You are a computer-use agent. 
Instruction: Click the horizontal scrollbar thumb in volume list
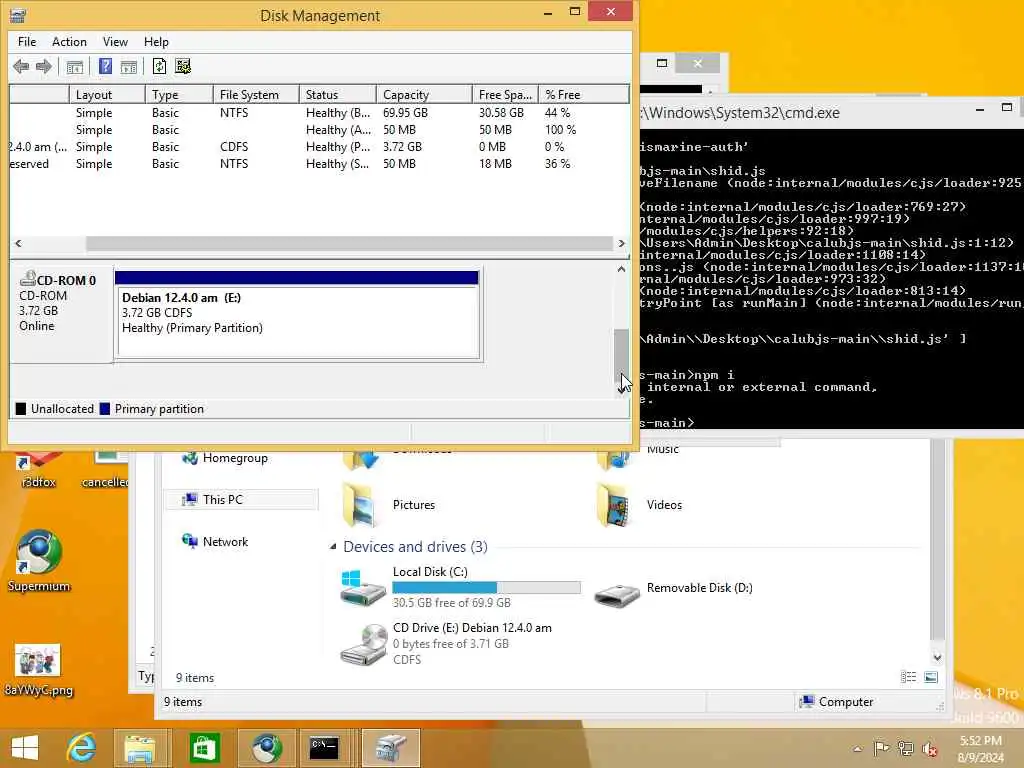click(x=349, y=244)
